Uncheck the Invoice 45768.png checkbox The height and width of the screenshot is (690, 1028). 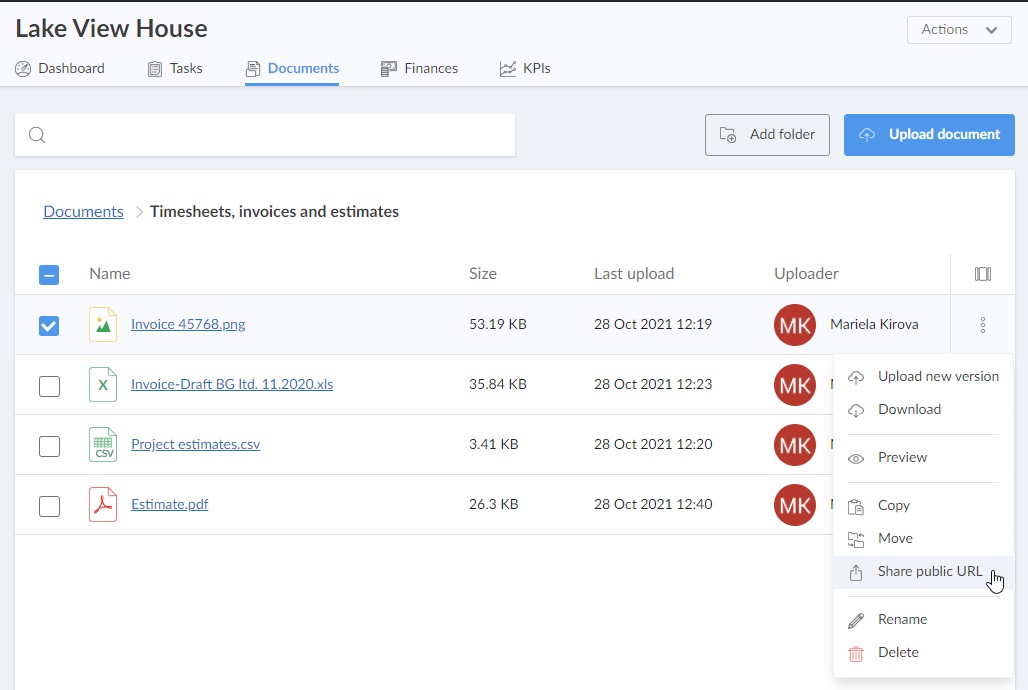pyautogui.click(x=49, y=326)
